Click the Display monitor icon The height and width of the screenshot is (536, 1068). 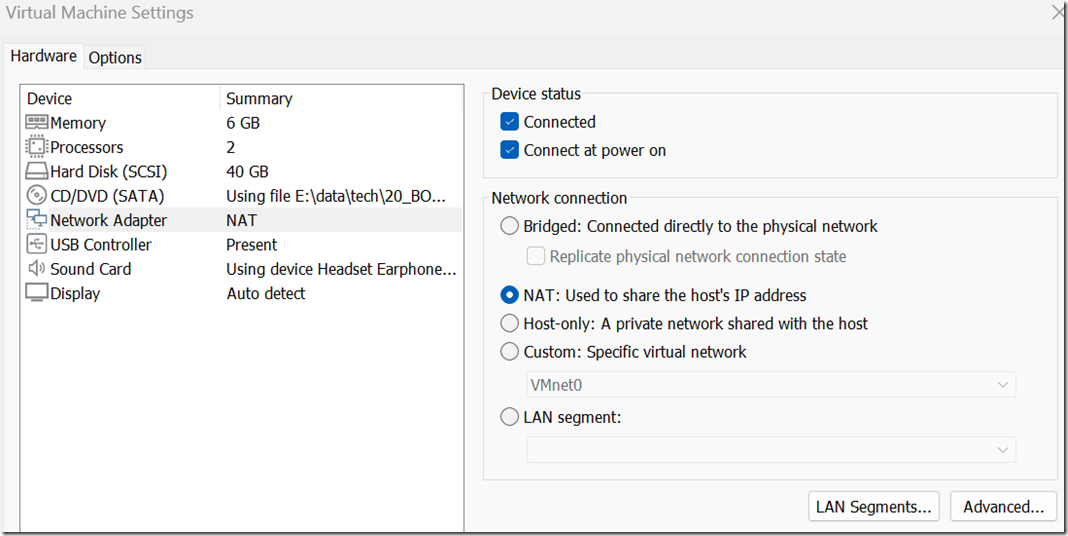37,293
